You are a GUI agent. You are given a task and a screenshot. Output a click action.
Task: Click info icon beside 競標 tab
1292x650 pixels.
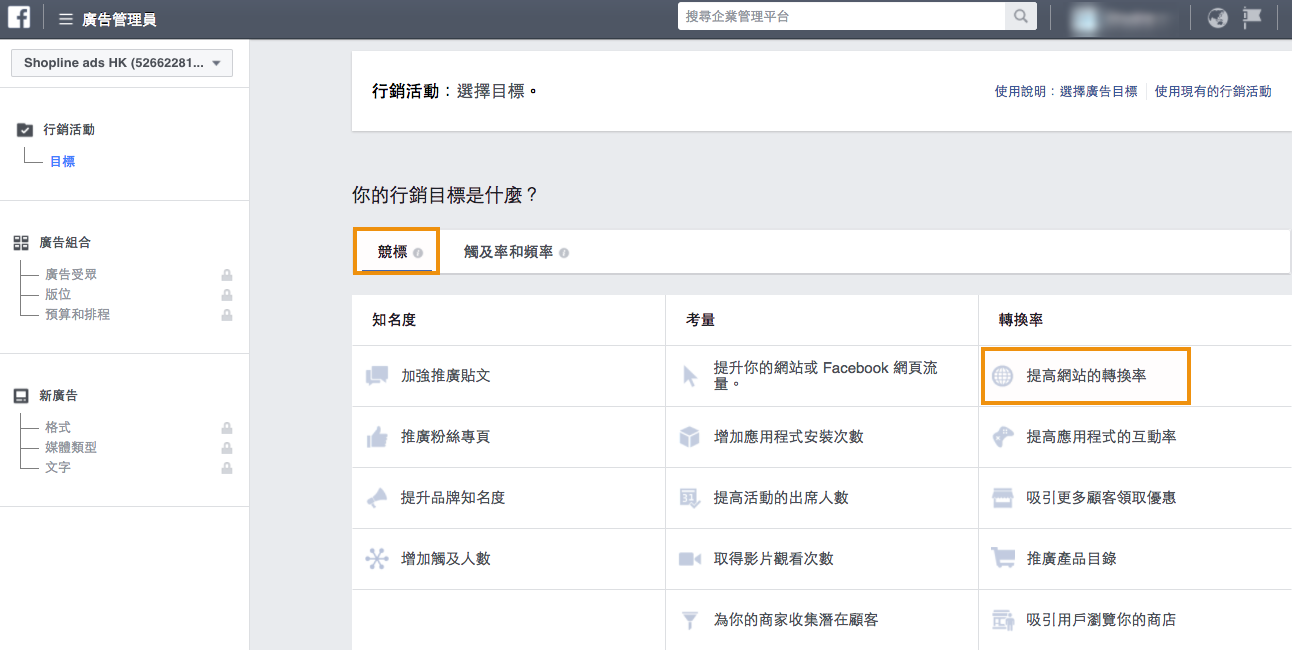(418, 253)
